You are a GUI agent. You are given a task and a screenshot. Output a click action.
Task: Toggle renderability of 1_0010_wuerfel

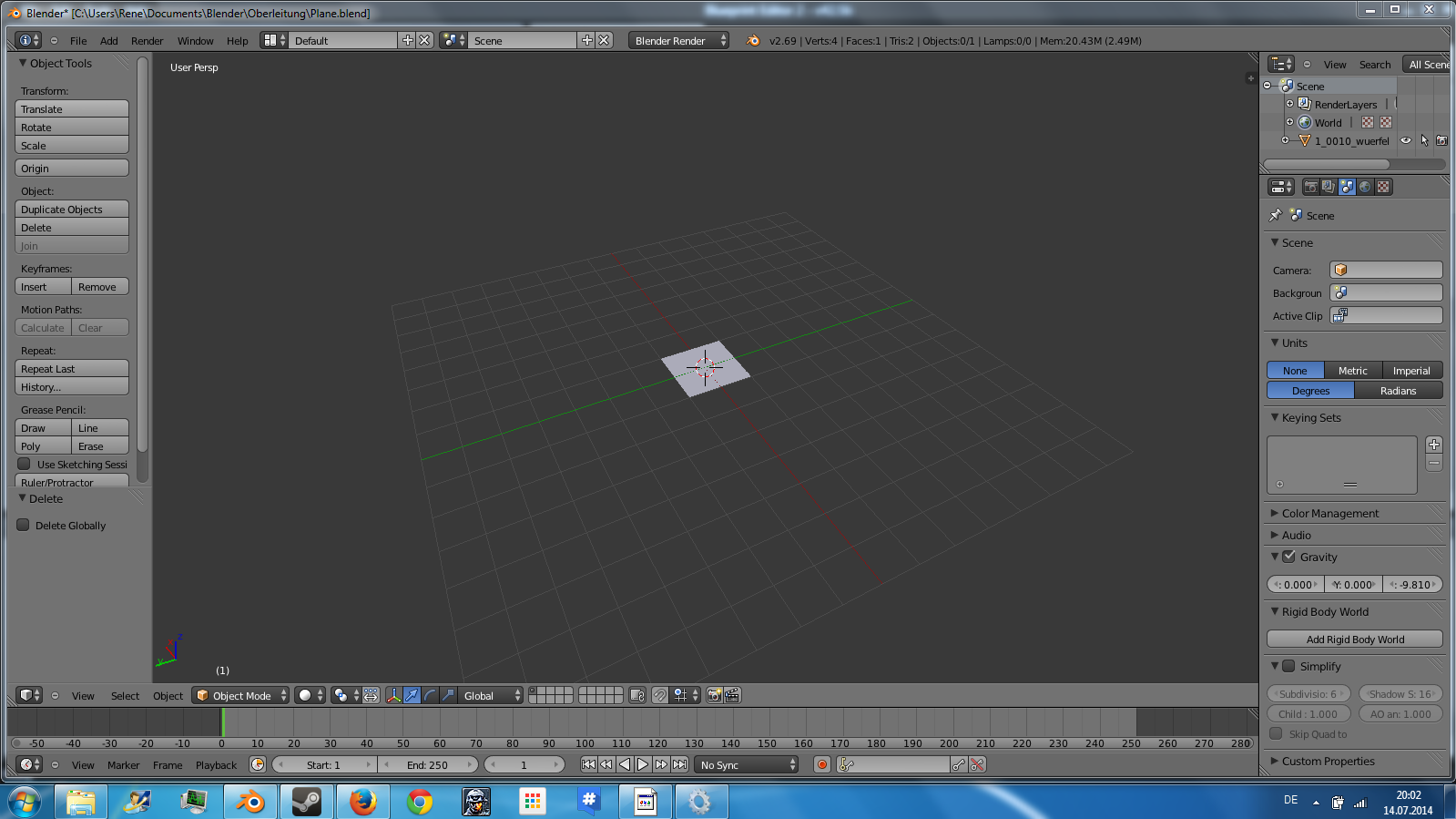(x=1441, y=140)
